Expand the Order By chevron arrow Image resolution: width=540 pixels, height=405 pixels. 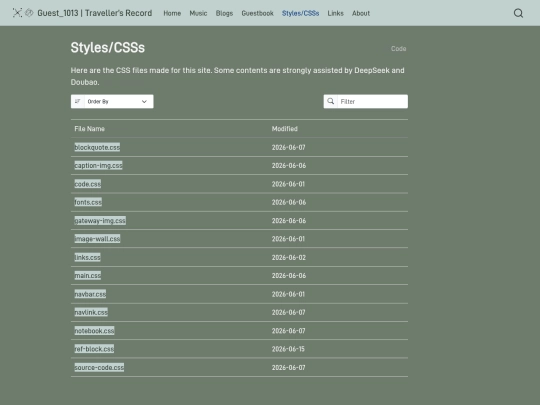coord(144,102)
